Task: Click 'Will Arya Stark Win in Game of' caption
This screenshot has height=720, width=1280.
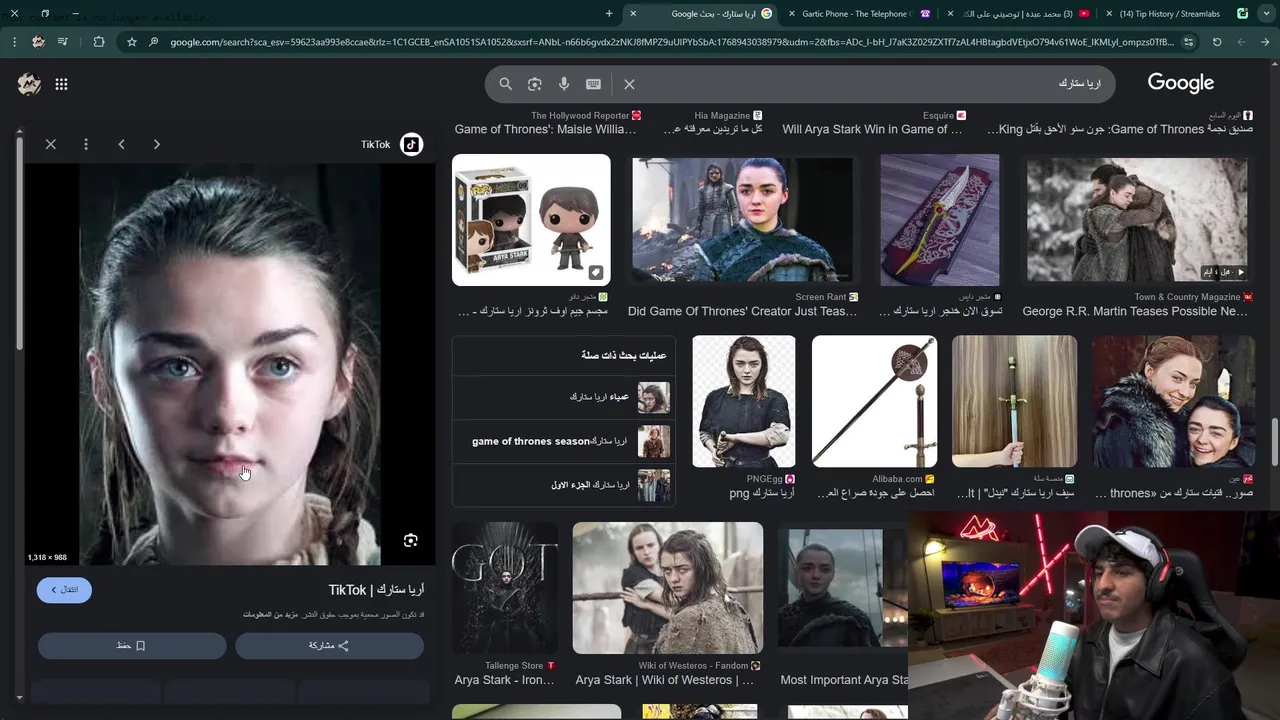Action: pos(872,129)
